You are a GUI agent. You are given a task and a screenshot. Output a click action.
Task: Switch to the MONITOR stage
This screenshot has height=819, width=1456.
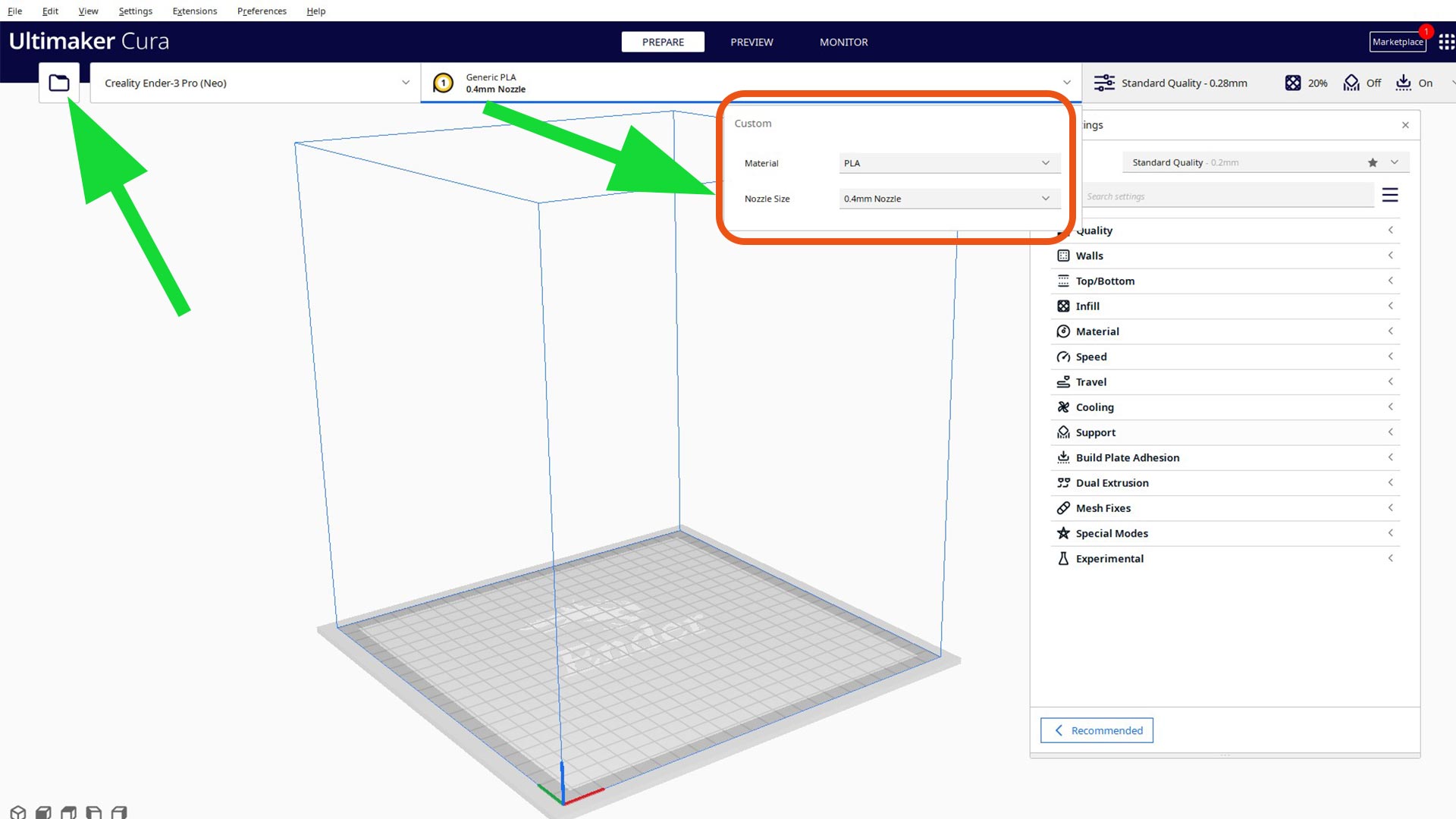843,42
